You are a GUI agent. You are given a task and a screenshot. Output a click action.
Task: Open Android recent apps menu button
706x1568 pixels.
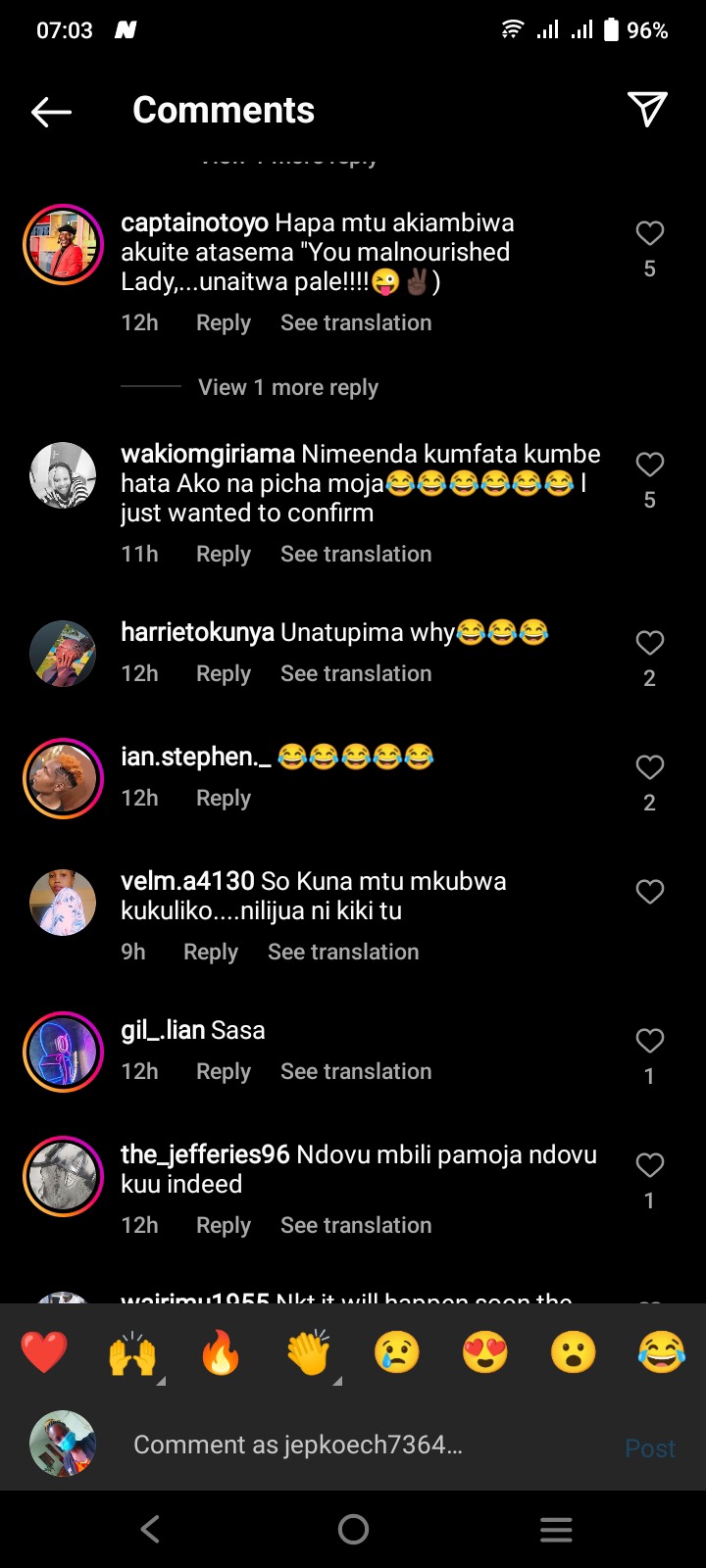(x=556, y=1529)
